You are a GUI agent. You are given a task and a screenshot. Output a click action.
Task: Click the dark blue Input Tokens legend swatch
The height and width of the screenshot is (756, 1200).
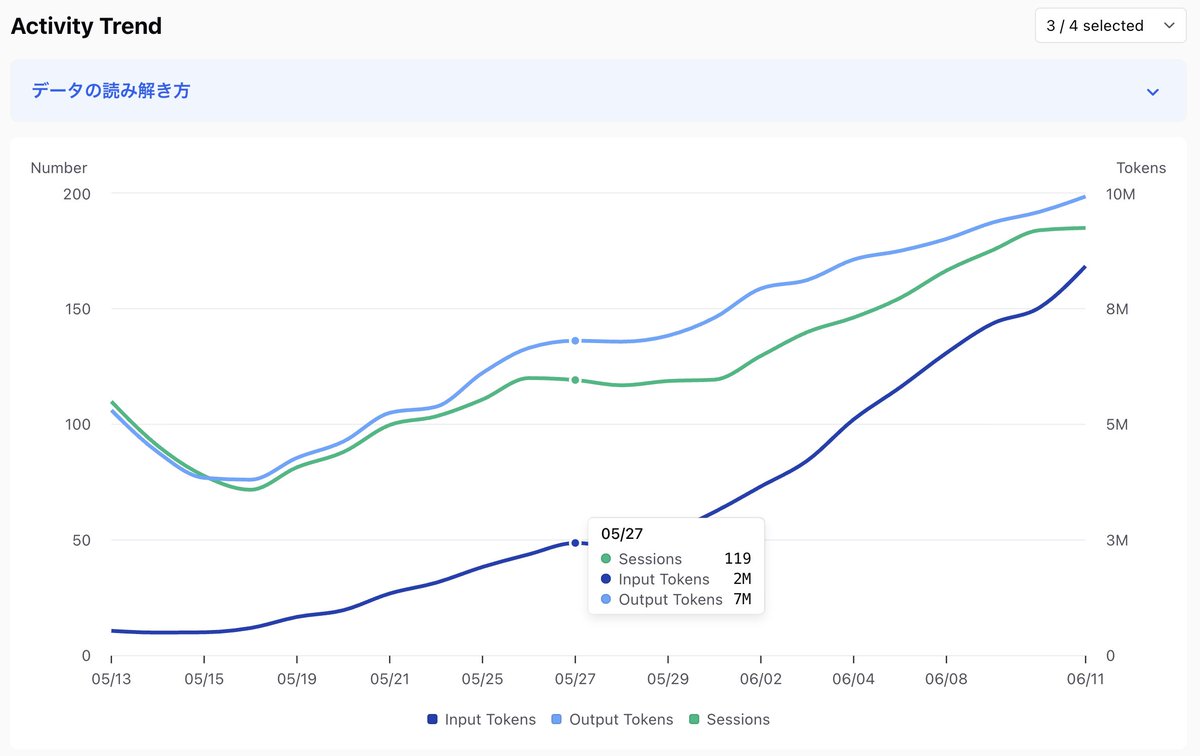click(433, 719)
